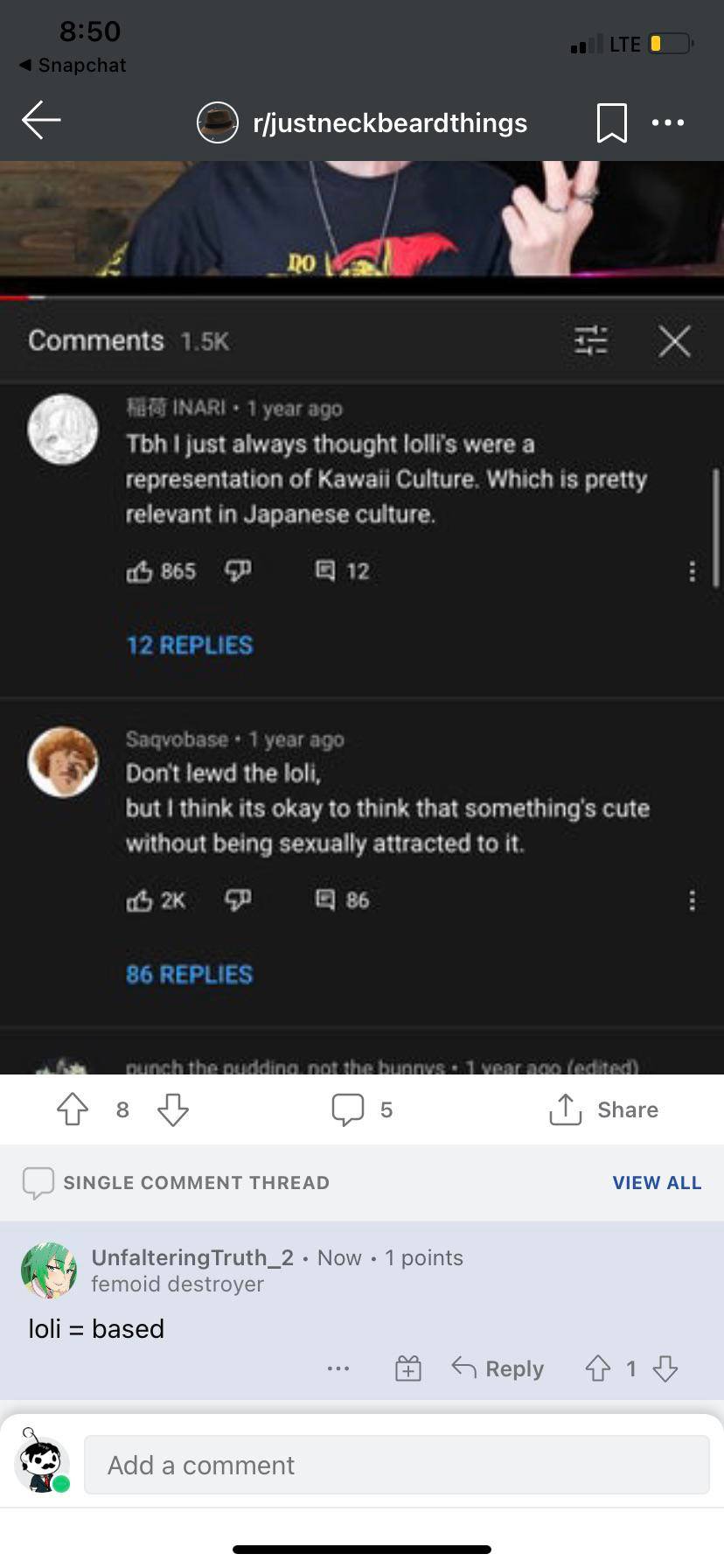Upvote the Reddit post
Viewport: 724px width, 1568px height.
click(x=73, y=1109)
